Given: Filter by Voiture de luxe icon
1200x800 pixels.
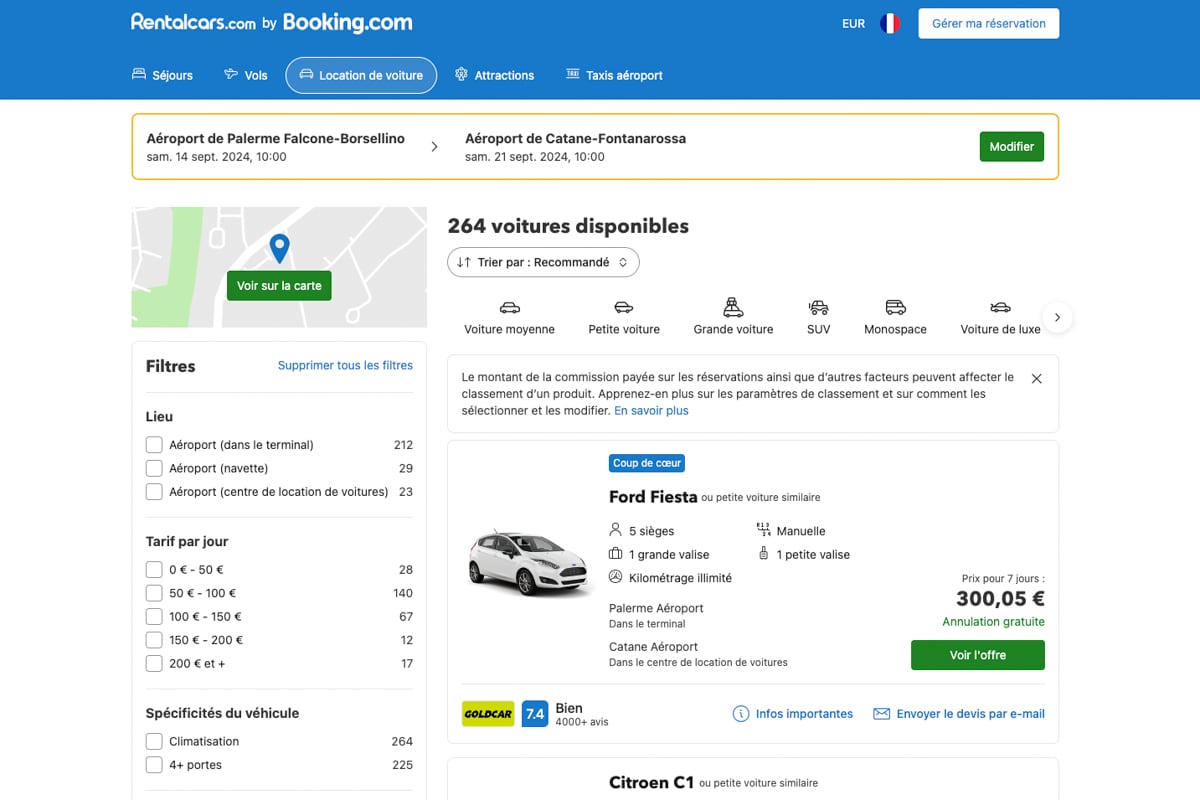Looking at the screenshot, I should click(1000, 307).
